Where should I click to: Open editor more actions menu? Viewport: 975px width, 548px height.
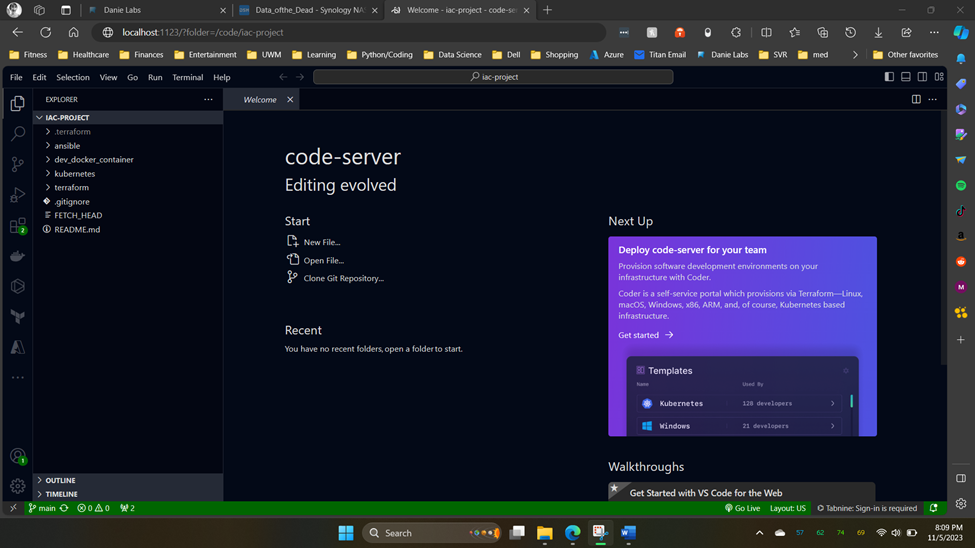tap(933, 100)
